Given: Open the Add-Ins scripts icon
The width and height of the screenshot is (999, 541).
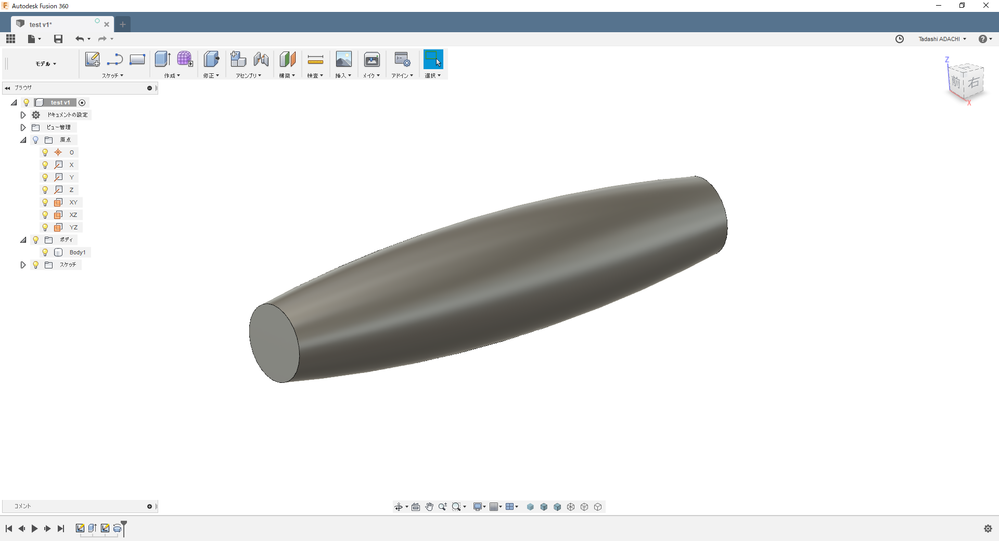Looking at the screenshot, I should coord(402,59).
